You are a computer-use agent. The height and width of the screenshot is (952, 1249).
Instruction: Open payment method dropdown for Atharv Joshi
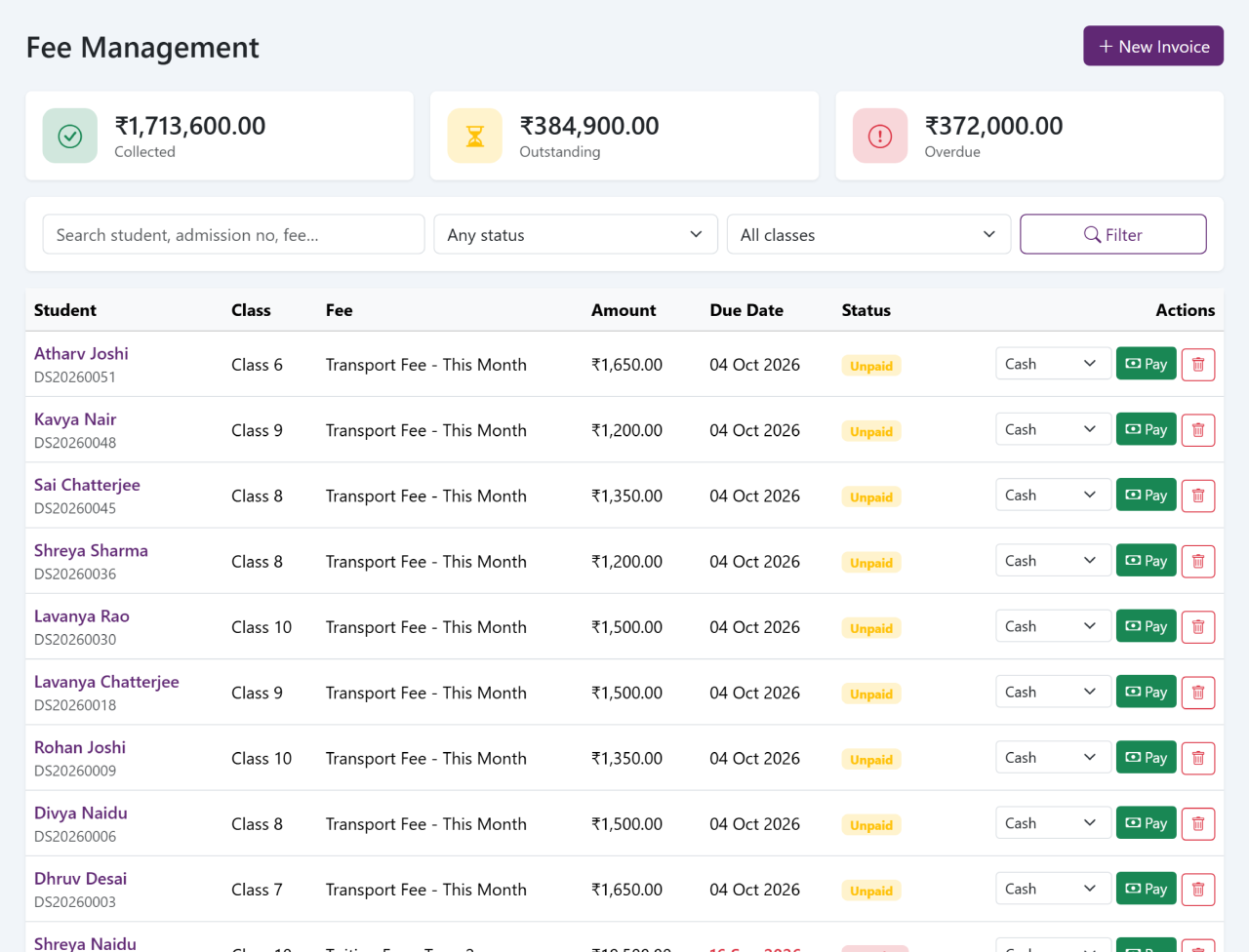coord(1053,364)
